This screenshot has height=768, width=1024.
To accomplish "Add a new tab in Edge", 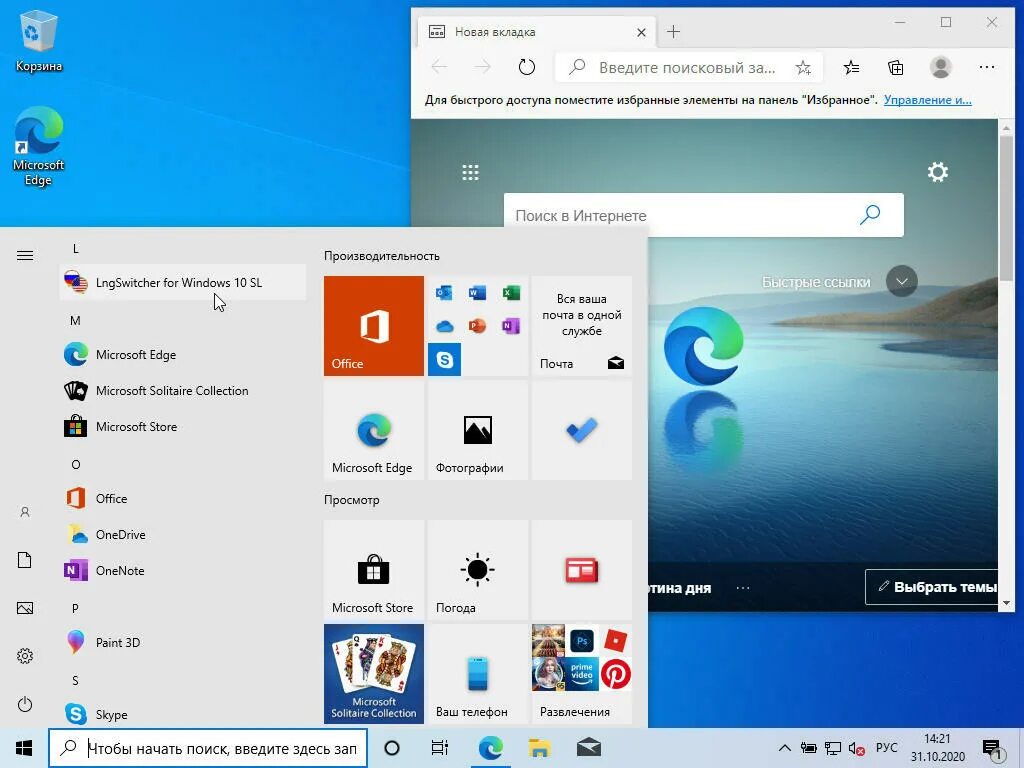I will pos(673,32).
